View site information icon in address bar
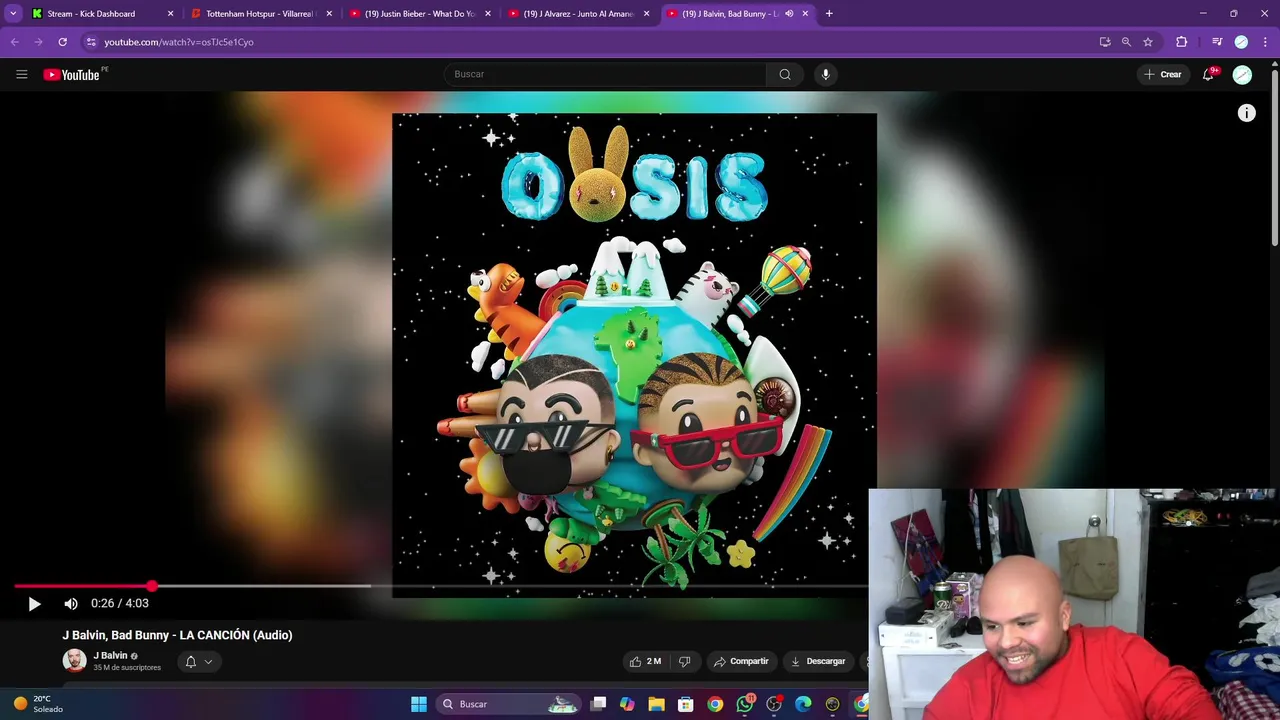The height and width of the screenshot is (720, 1280). coord(91,42)
